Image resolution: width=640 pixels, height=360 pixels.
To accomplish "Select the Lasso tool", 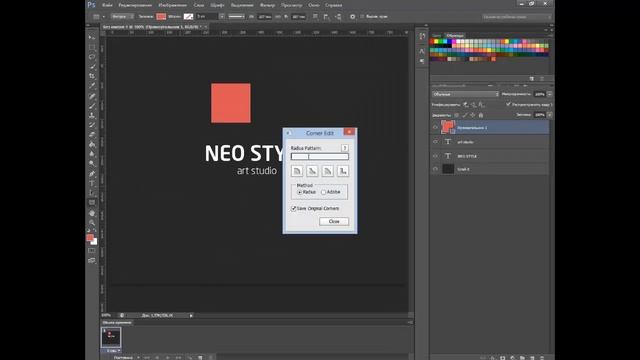I will 92,57.
